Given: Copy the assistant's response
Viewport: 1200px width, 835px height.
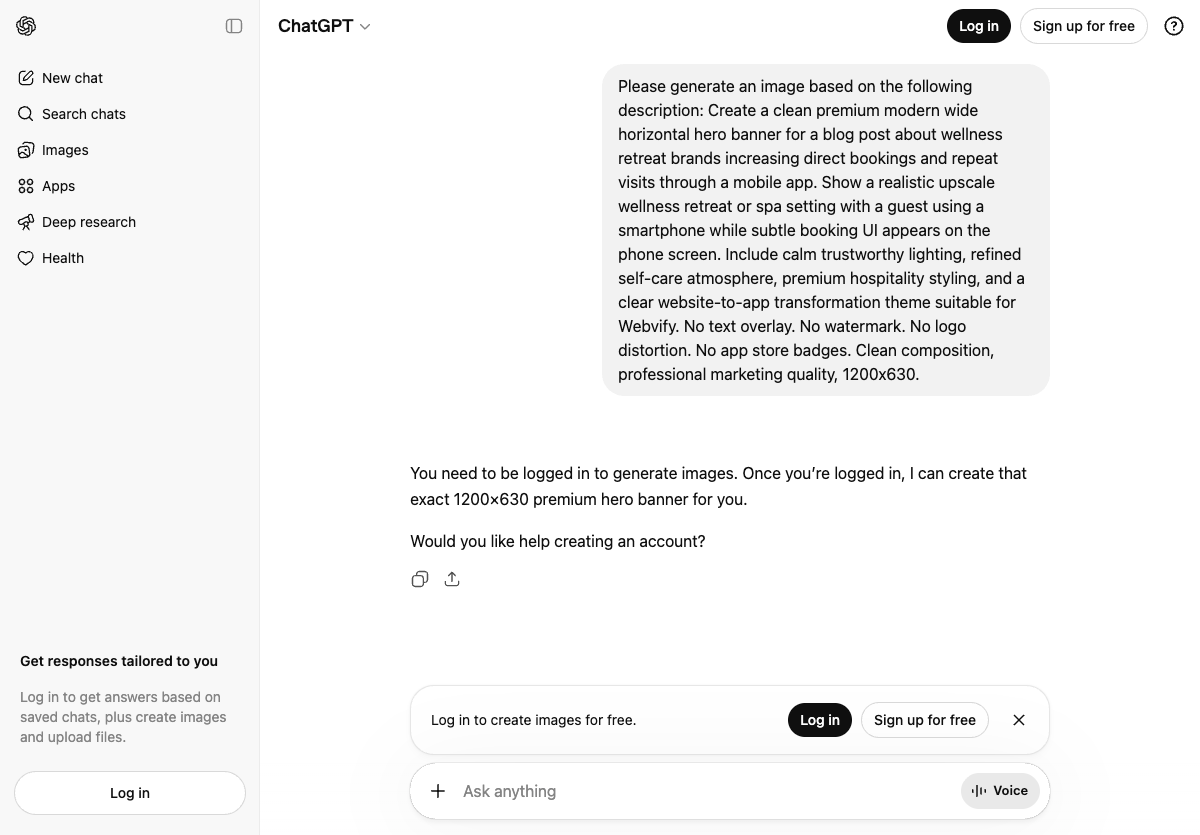Looking at the screenshot, I should [x=420, y=579].
